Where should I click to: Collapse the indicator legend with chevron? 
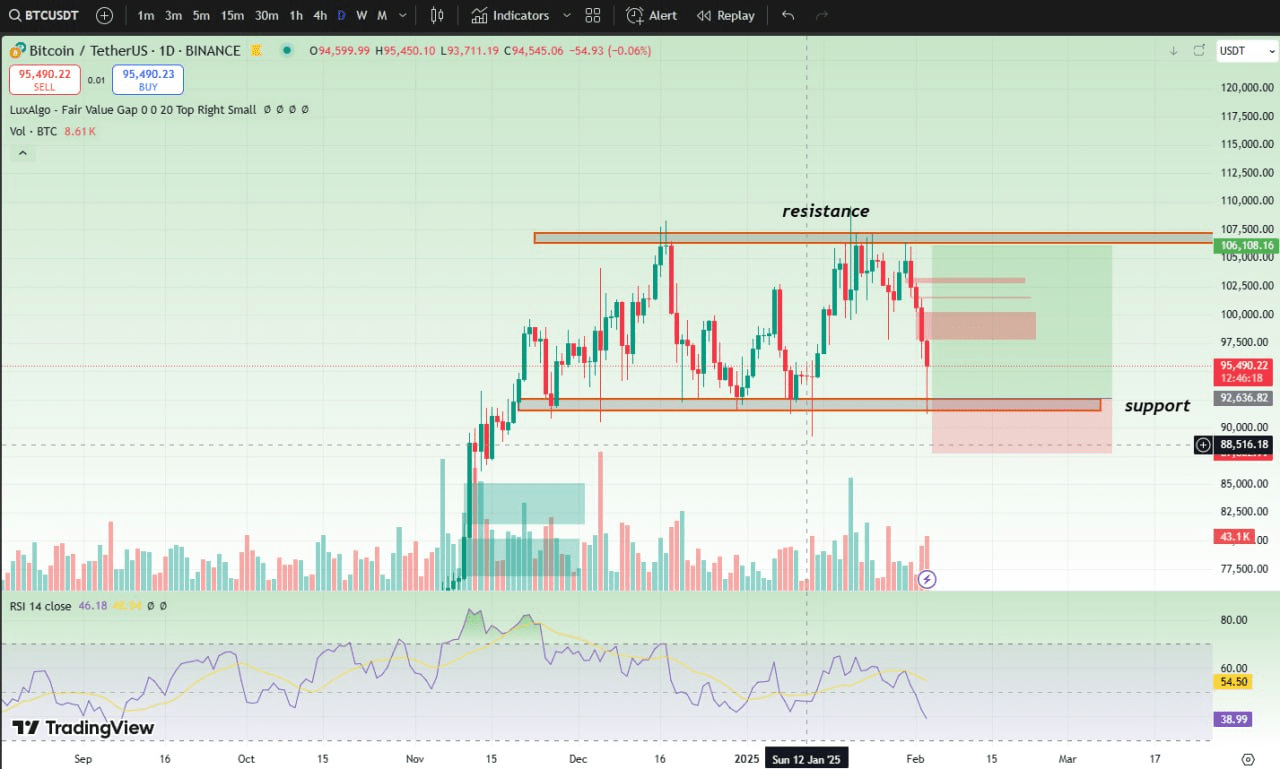point(22,154)
